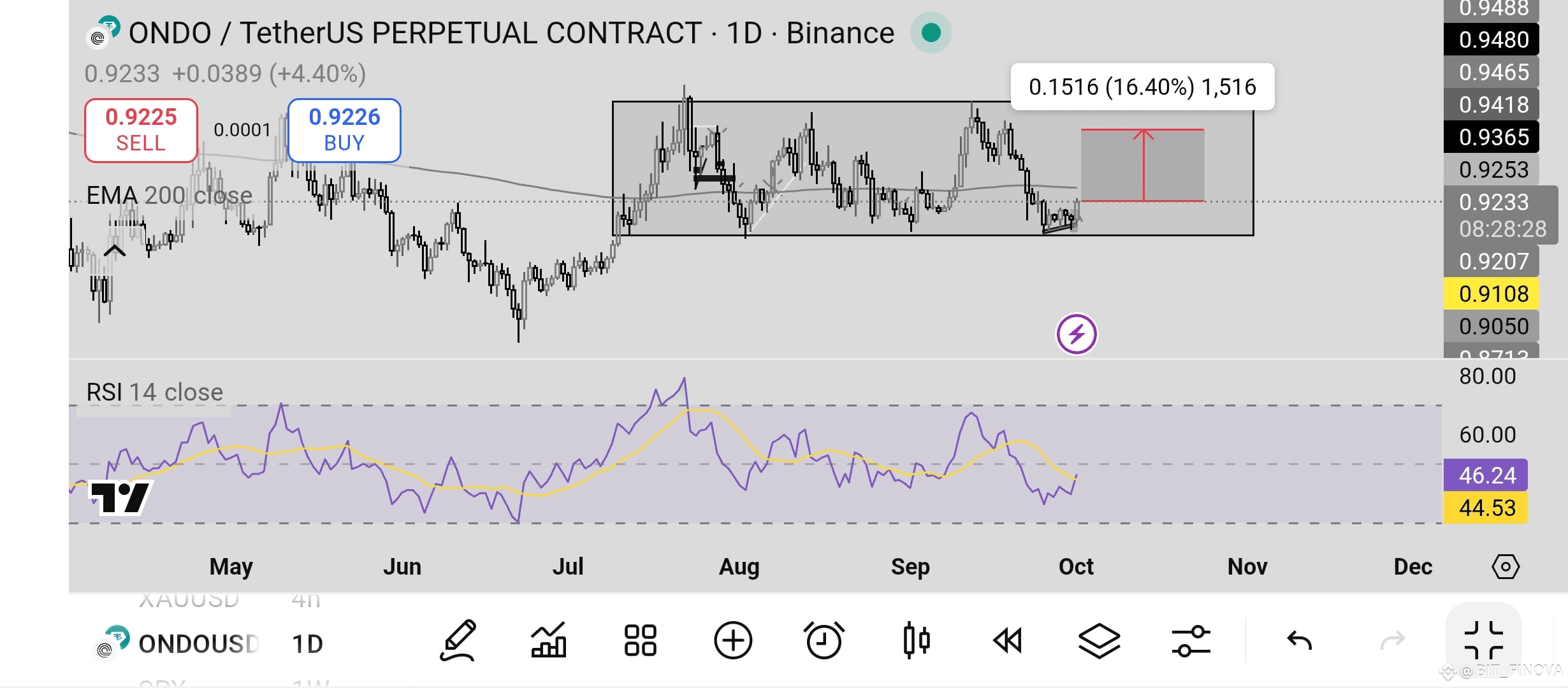Tap the current price label 0.9233
This screenshot has height=688, width=1568.
click(x=1493, y=203)
